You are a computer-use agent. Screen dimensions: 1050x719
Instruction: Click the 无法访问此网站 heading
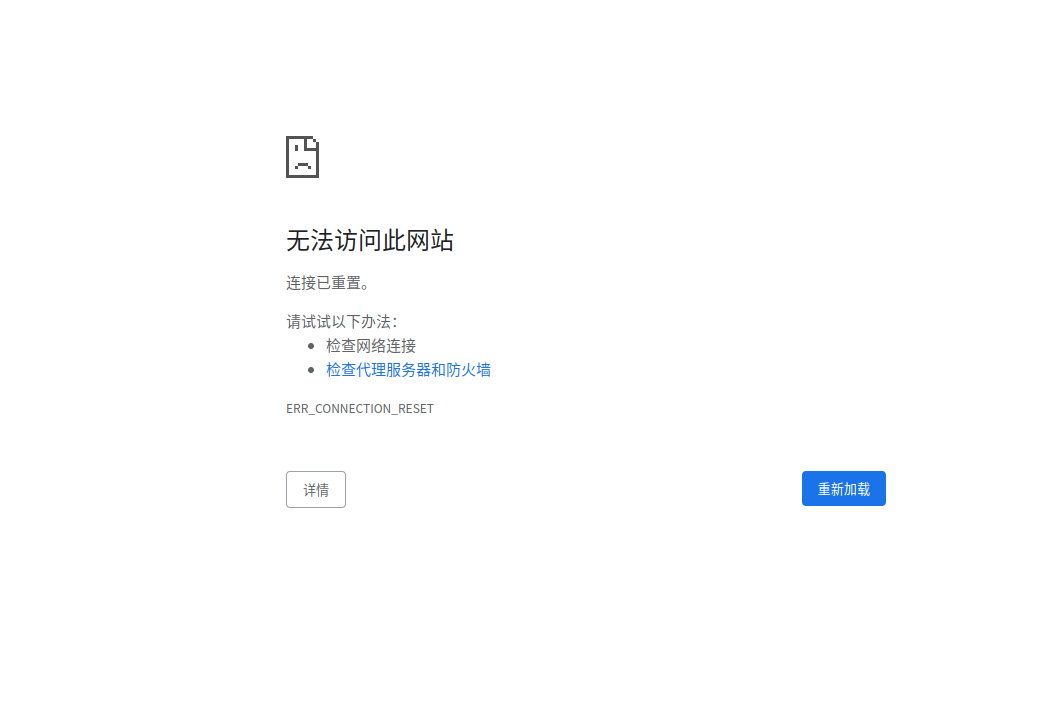369,240
